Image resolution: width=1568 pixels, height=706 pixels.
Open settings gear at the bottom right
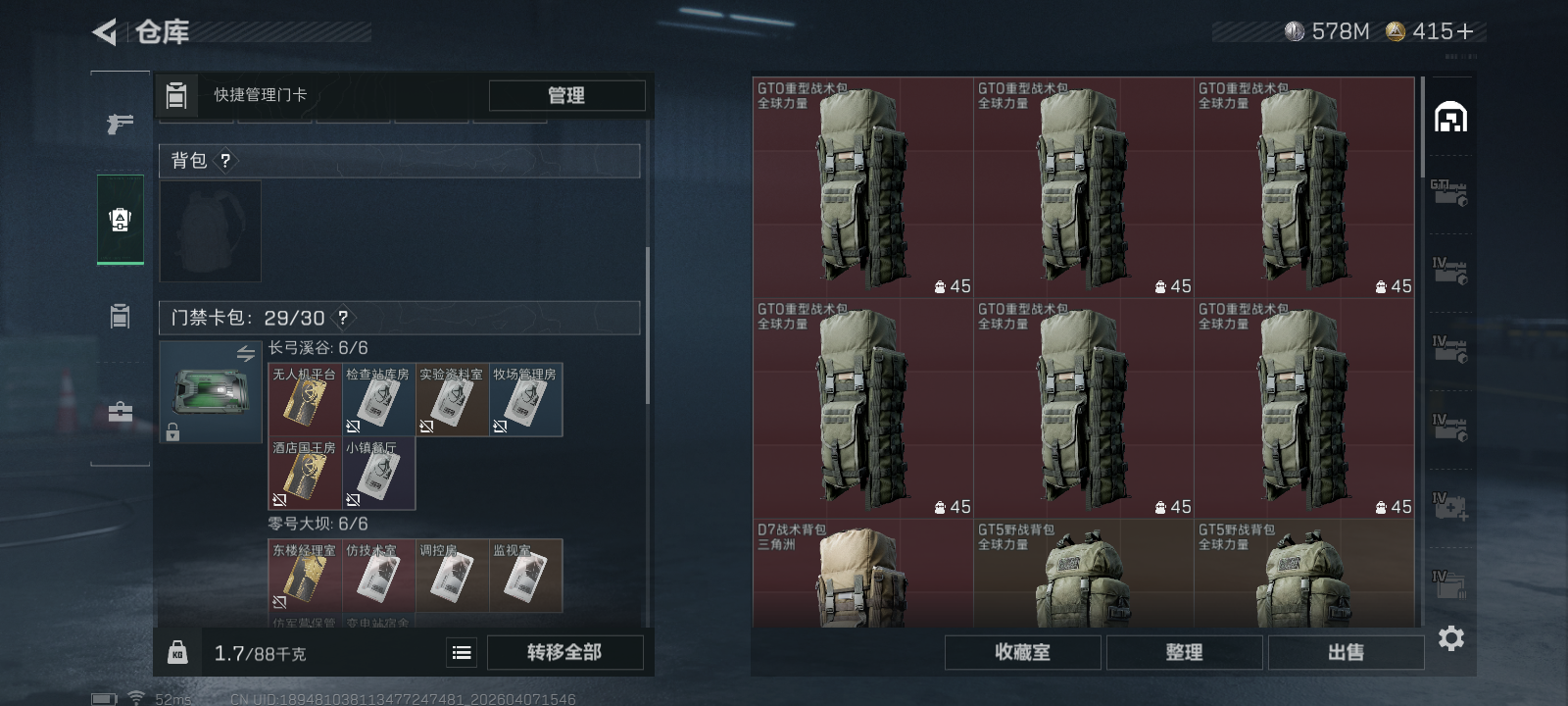(1451, 638)
